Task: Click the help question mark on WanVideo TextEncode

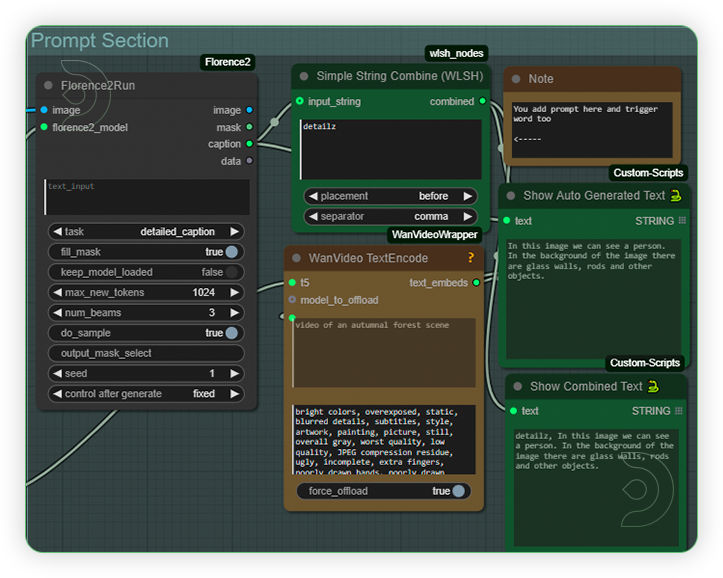Action: [470, 258]
